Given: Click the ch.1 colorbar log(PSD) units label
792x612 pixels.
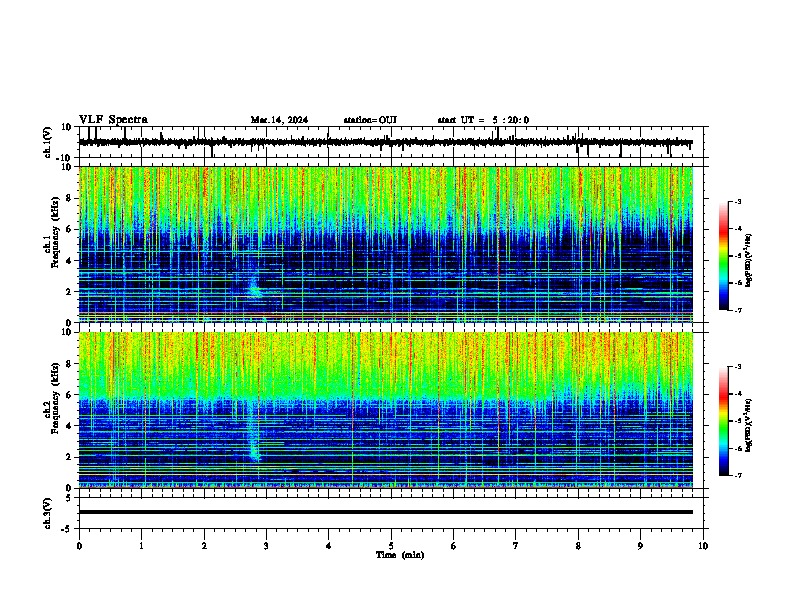Looking at the screenshot, I should coord(749,260).
